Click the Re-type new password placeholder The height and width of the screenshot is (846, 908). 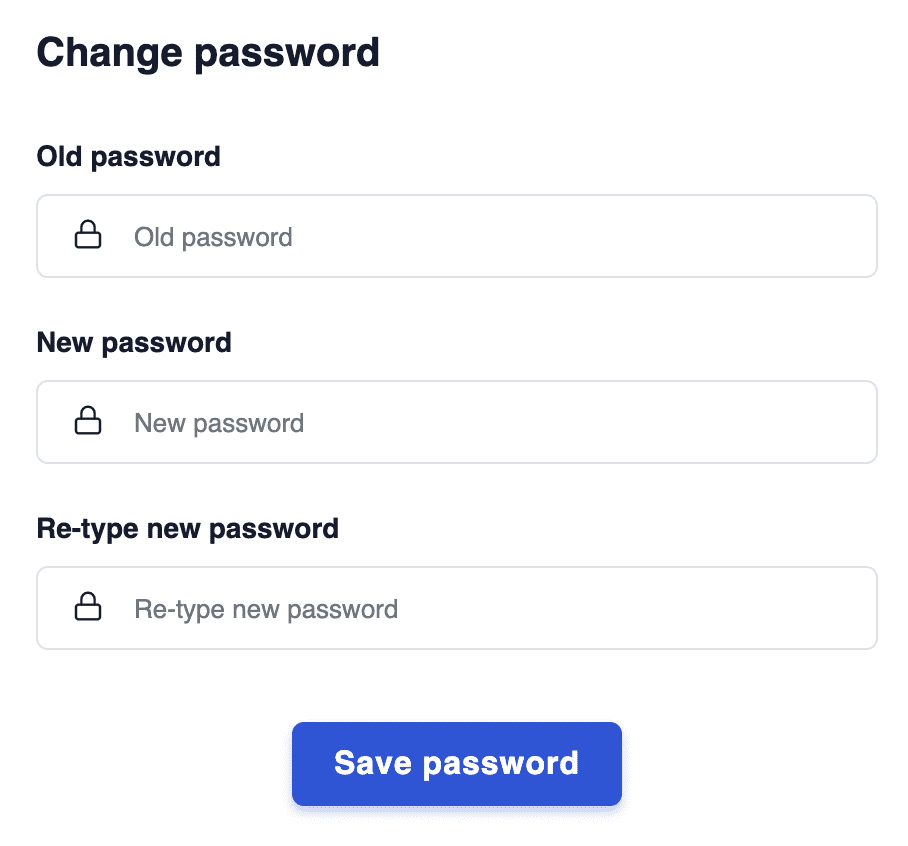point(267,609)
